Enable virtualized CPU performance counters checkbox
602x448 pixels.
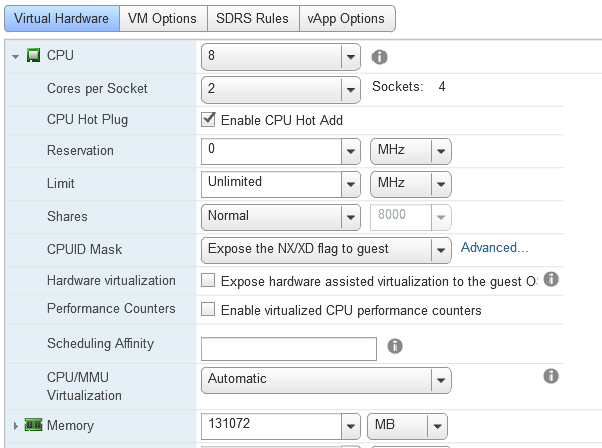(209, 310)
